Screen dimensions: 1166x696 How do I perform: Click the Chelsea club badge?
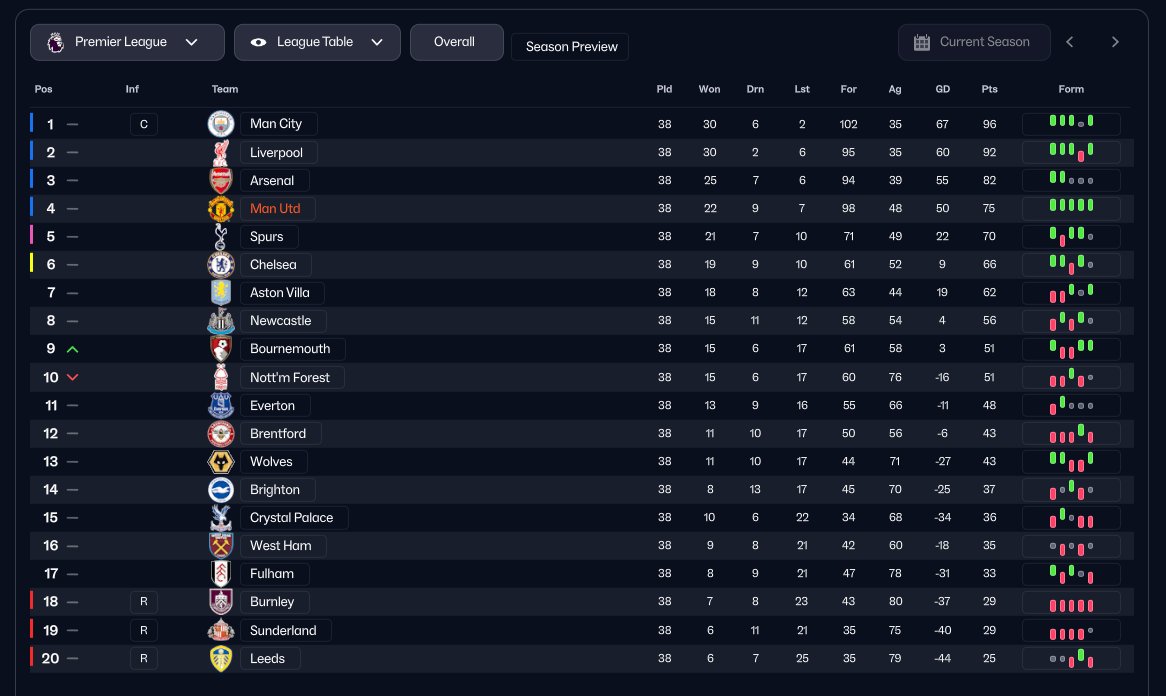pos(221,264)
